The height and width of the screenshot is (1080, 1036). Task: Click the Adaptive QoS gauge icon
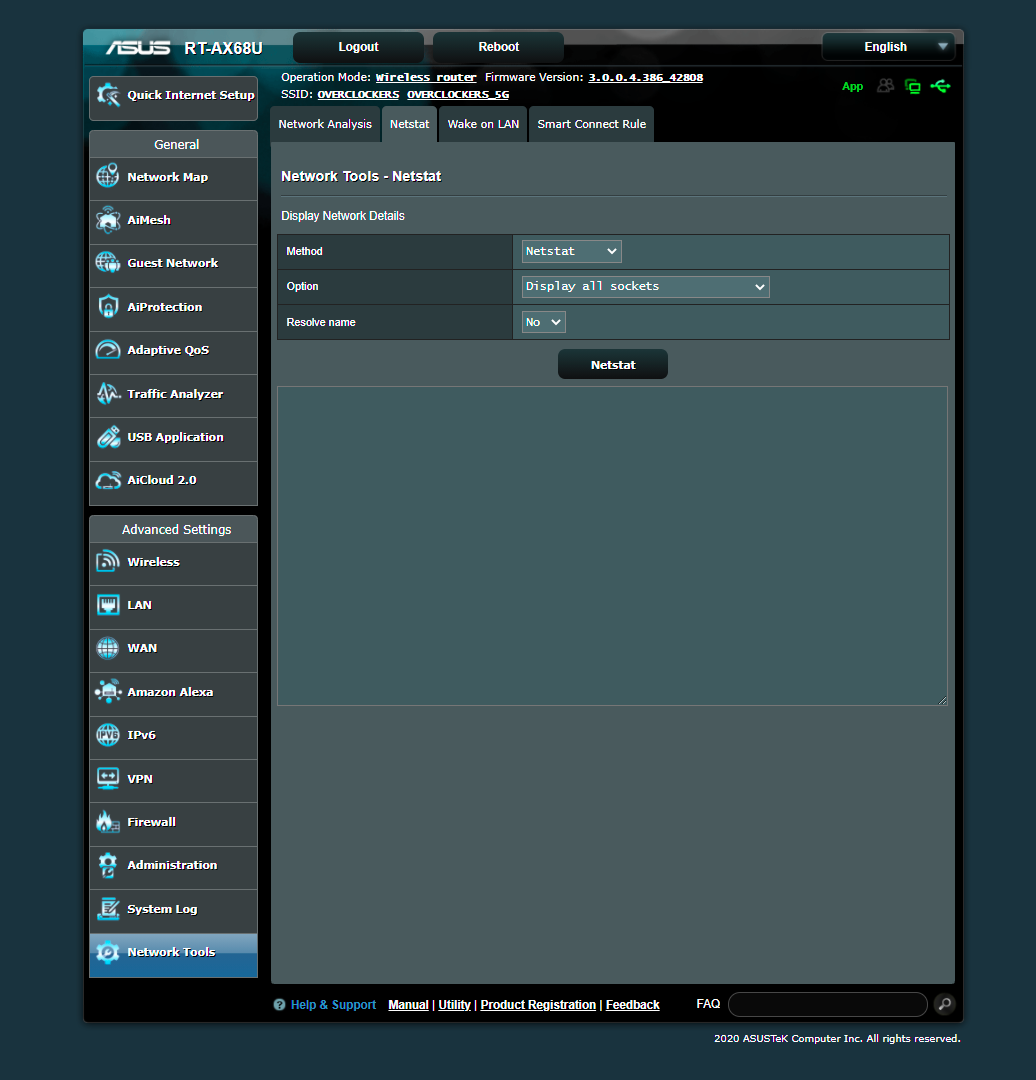coord(108,350)
